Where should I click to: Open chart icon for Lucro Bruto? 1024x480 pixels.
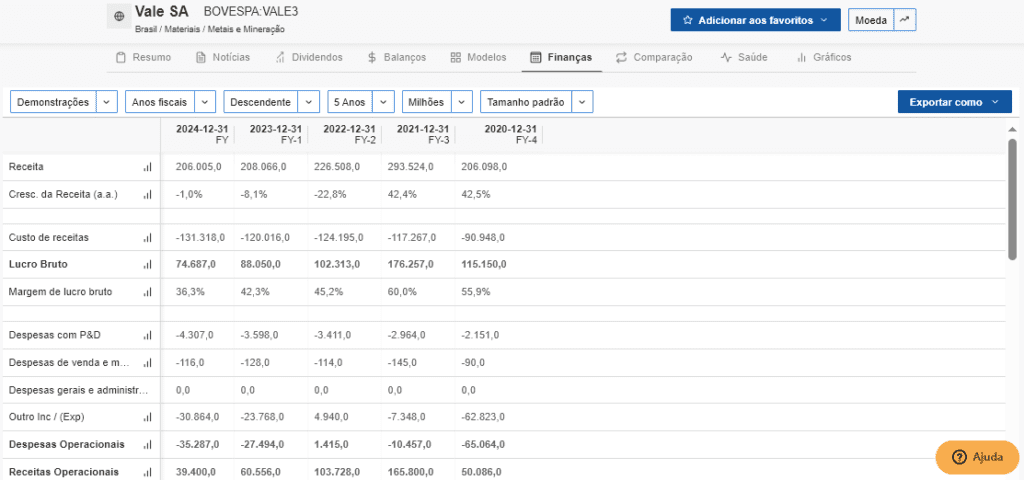(x=147, y=264)
